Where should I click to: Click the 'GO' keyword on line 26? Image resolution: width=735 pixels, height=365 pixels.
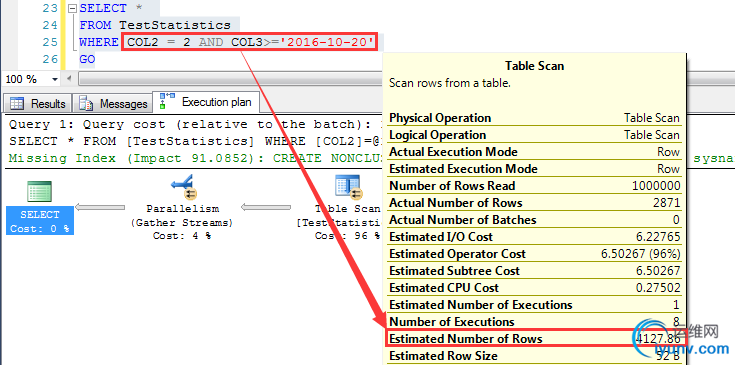point(87,59)
